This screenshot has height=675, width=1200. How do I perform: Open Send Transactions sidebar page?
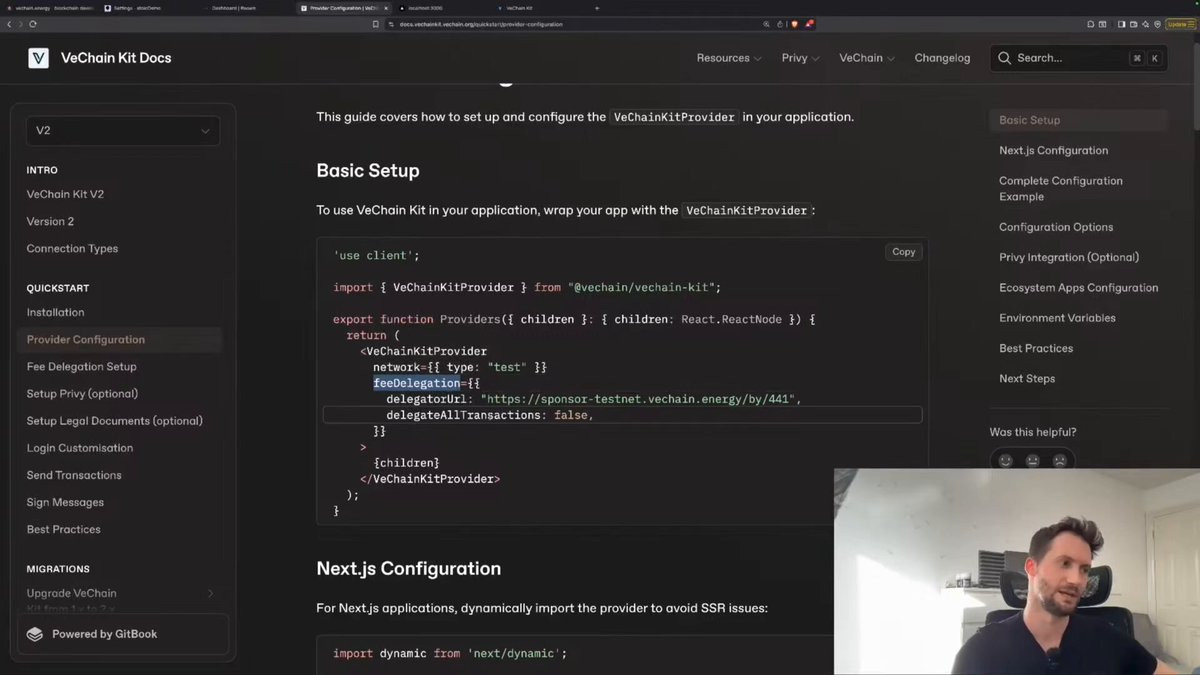(74, 475)
